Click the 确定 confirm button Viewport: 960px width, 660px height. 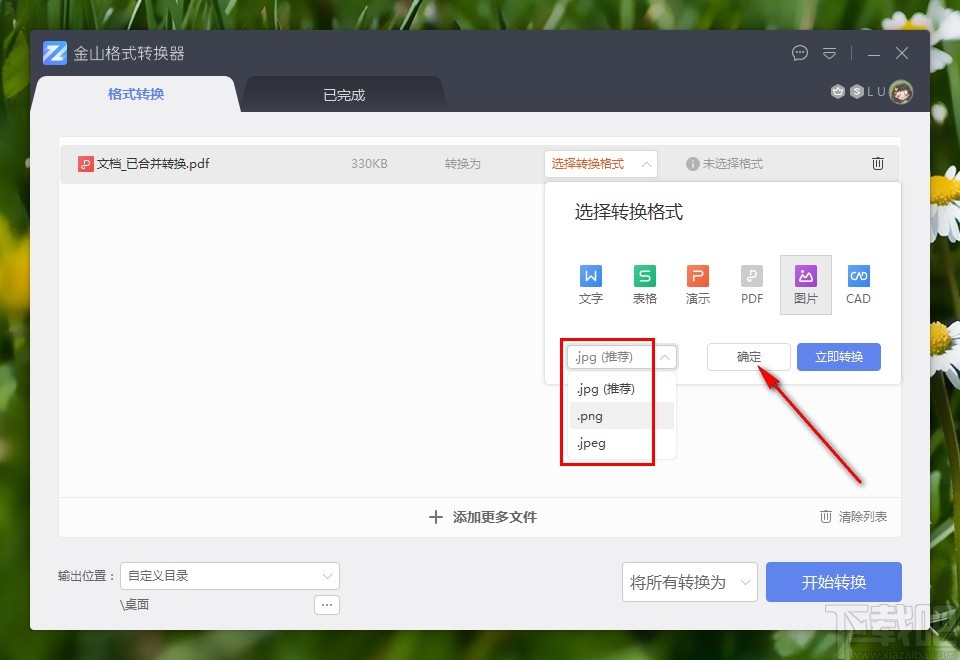pos(748,356)
